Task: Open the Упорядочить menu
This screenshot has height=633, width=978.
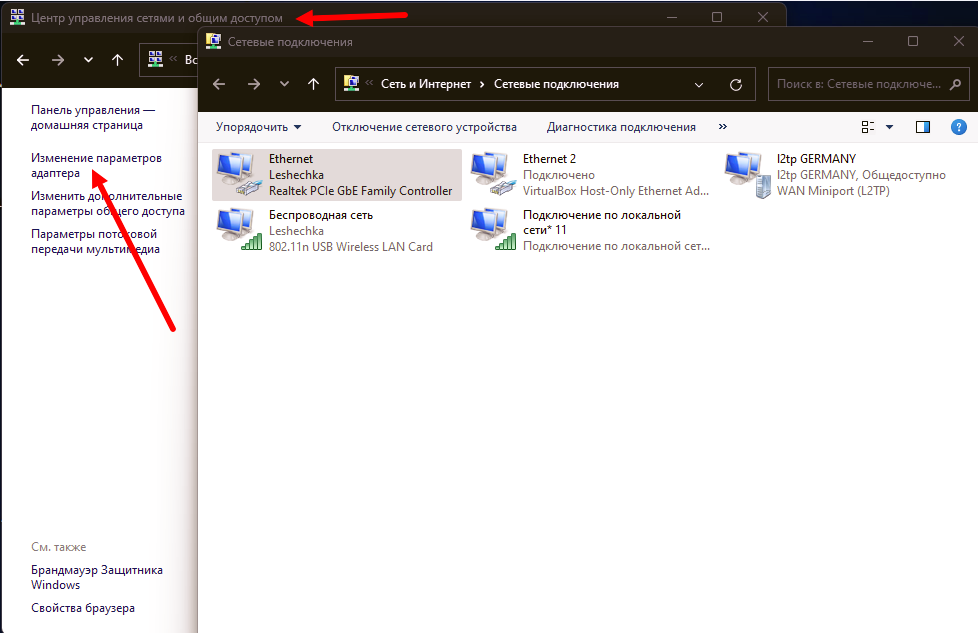Action: [258, 127]
